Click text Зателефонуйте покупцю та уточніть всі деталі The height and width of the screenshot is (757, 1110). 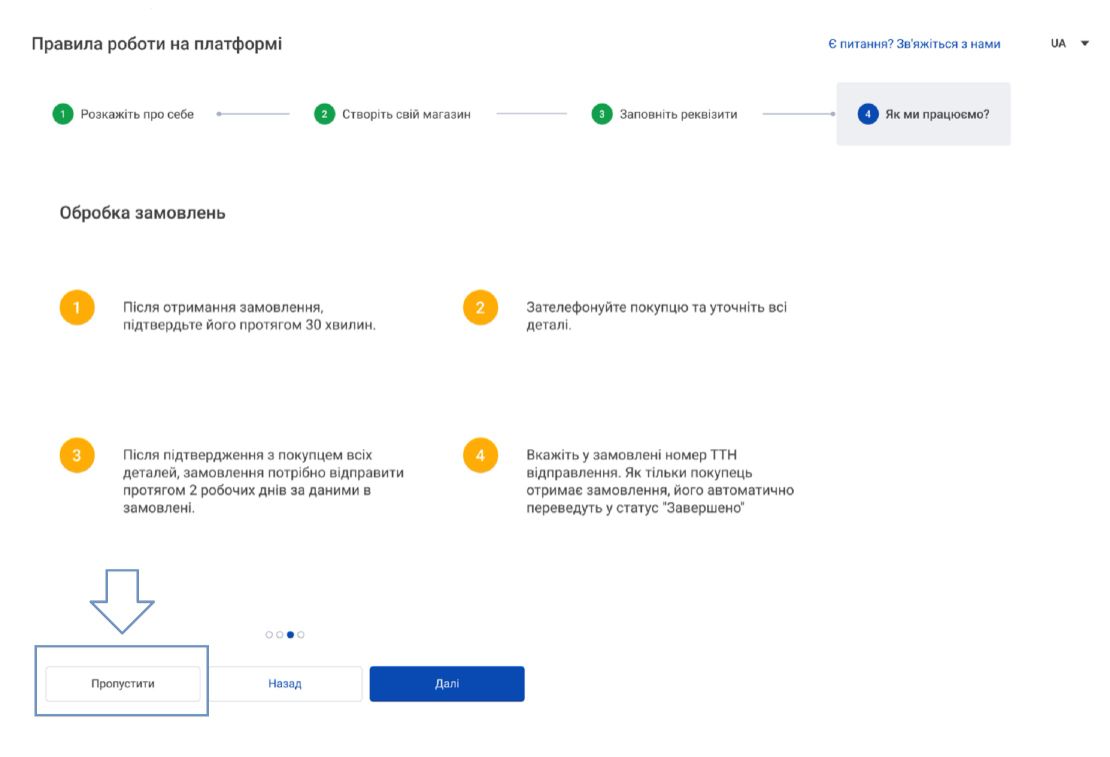tap(656, 316)
